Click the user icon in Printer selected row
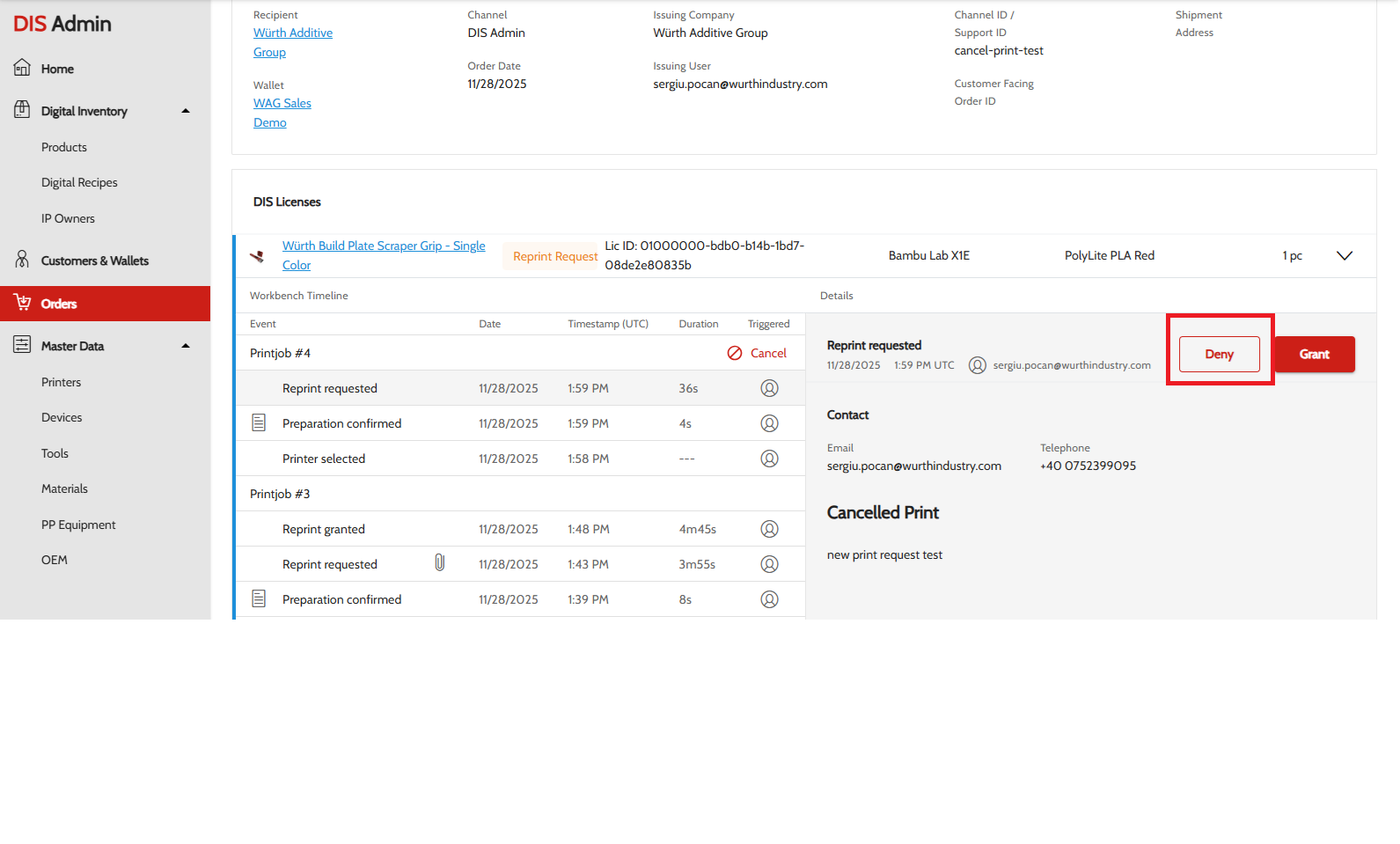The height and width of the screenshot is (844, 1400). pyautogui.click(x=769, y=459)
